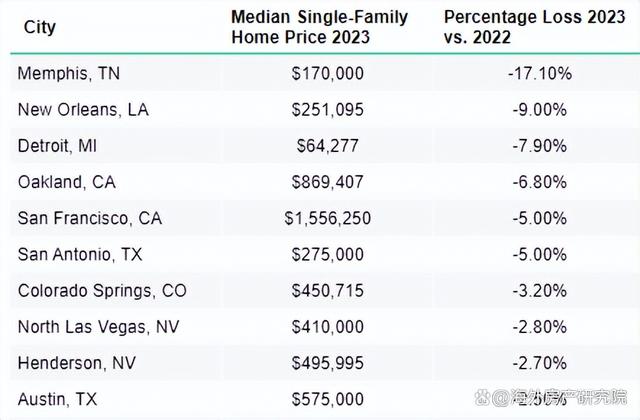This screenshot has height=420, width=640.
Task: Click the San Antonio, TX cell
Action: (x=80, y=254)
